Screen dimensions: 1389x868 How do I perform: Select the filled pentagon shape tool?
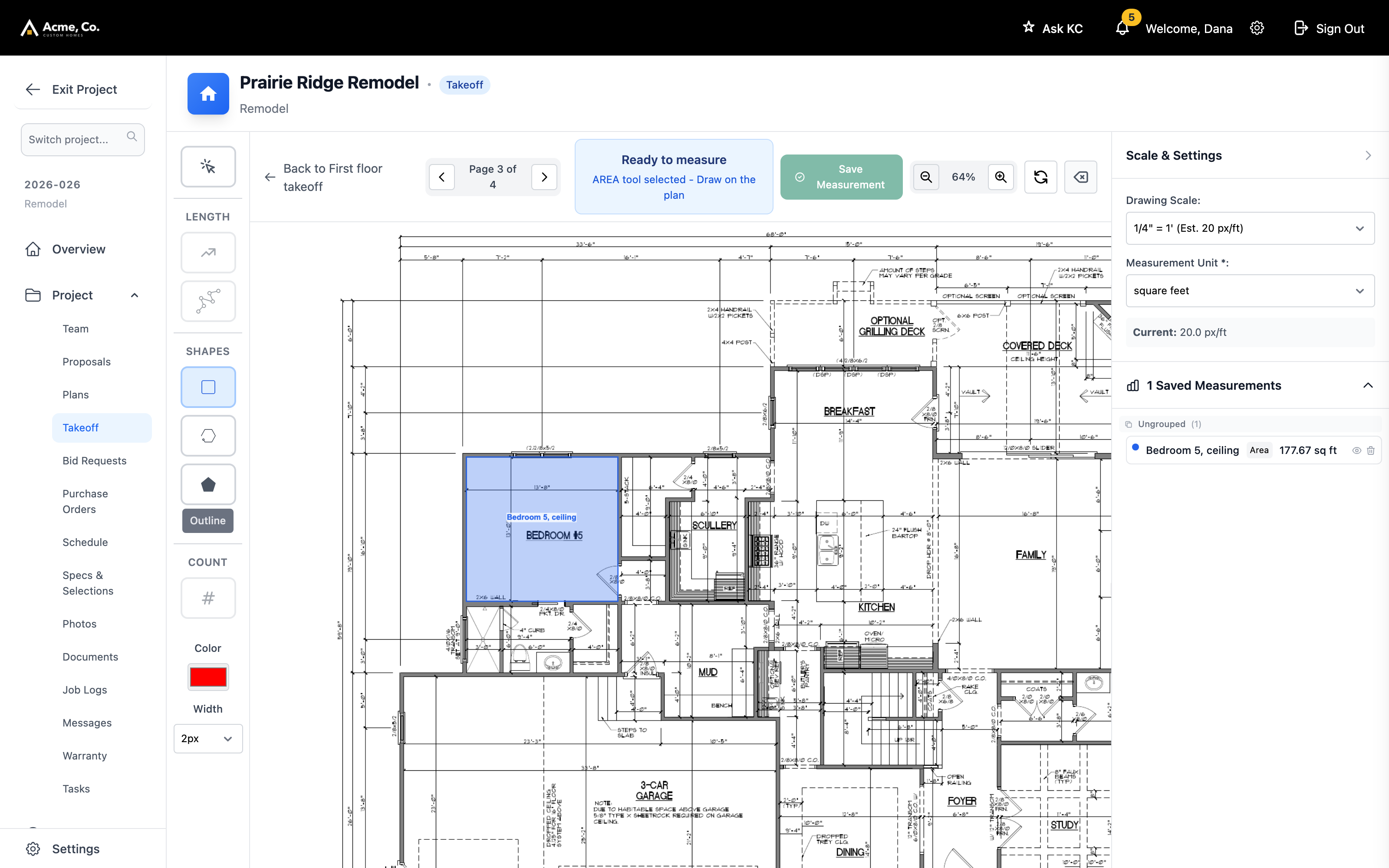(x=208, y=484)
